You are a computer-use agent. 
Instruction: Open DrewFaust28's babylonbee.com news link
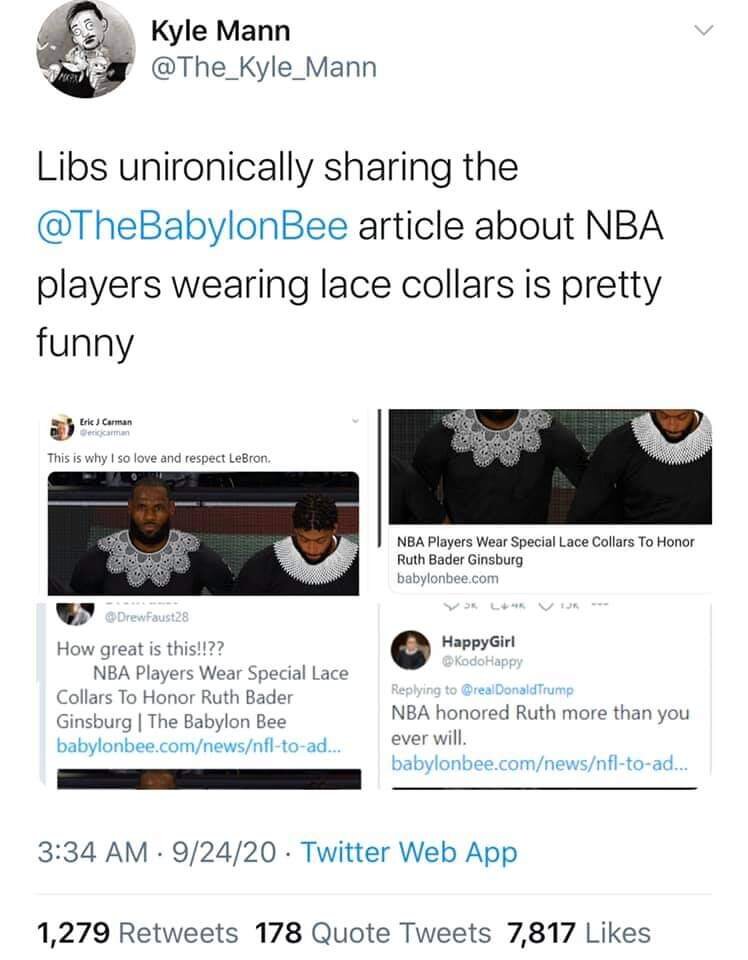pos(199,746)
